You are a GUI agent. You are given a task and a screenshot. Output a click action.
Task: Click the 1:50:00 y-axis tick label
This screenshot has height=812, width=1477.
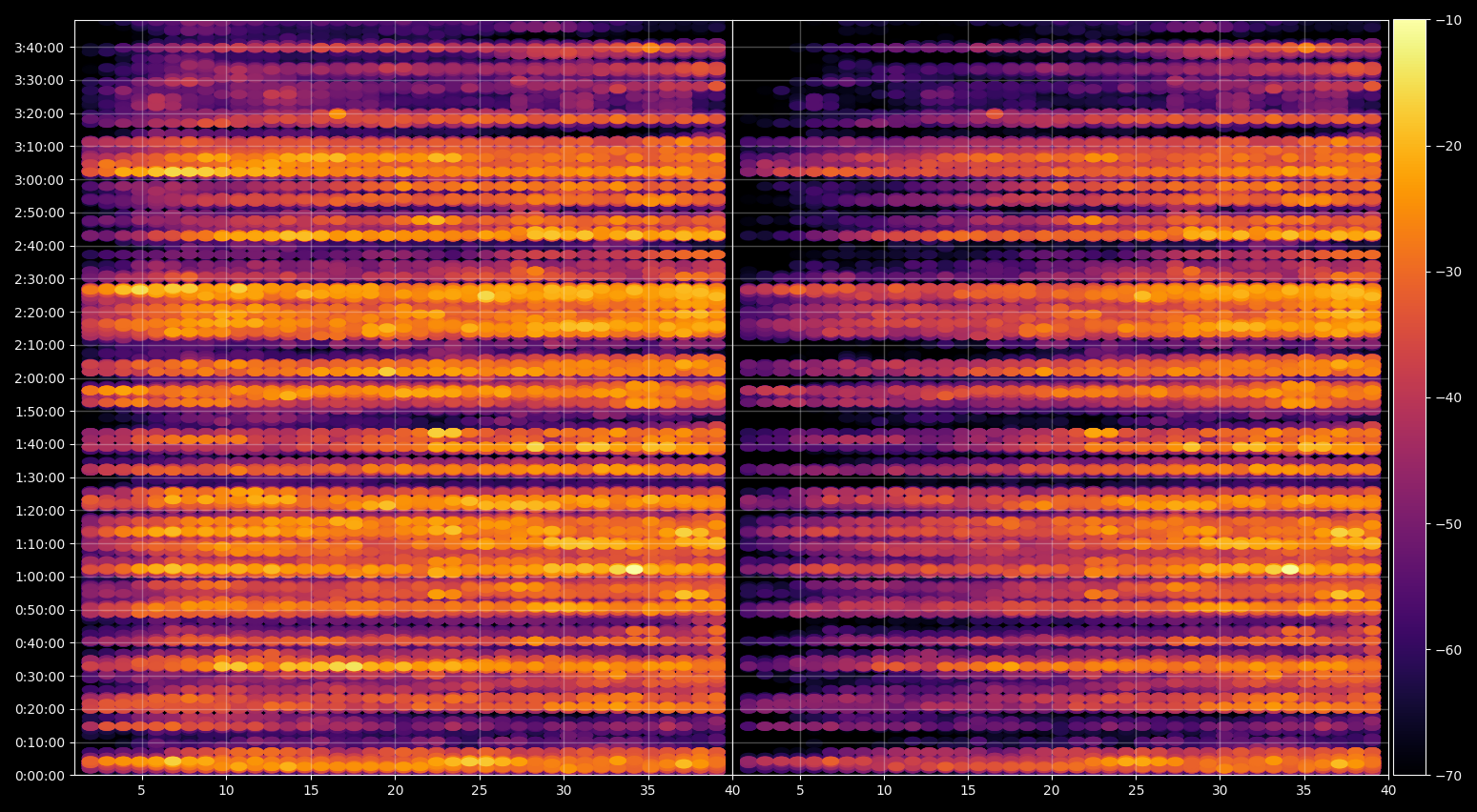[39, 412]
